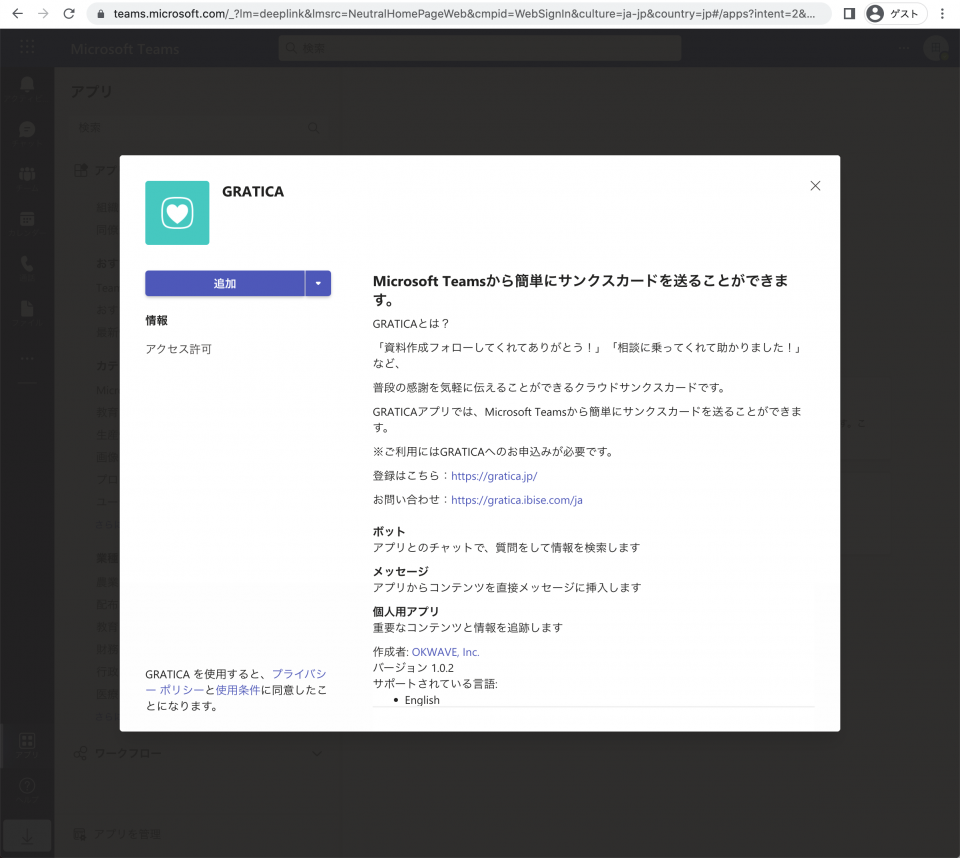
Task: Click the sidebar more apps ellipsis
Action: [27, 358]
